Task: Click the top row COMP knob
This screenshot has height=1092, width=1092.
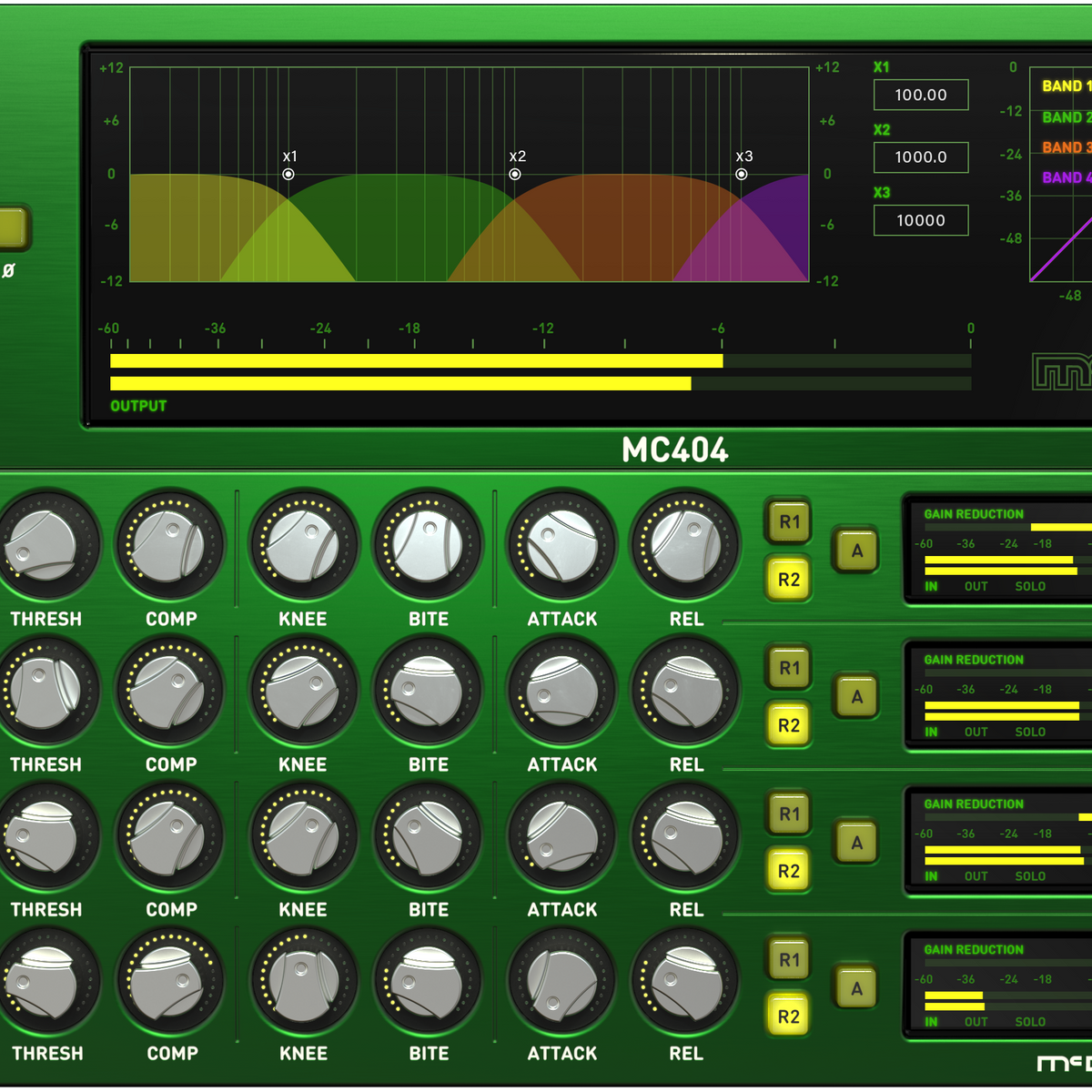Action: 170,546
